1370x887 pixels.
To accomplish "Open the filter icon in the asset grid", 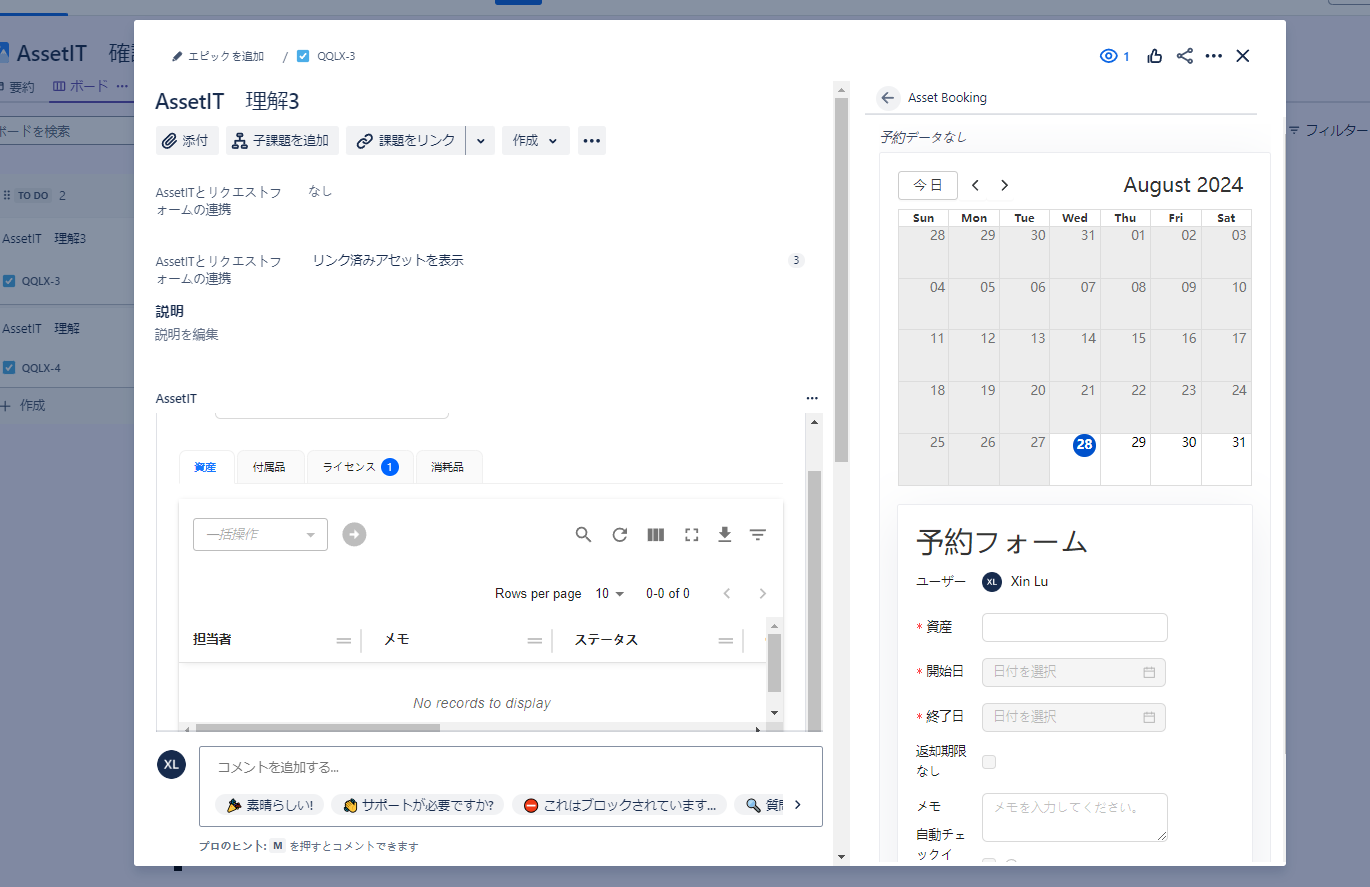I will point(757,534).
